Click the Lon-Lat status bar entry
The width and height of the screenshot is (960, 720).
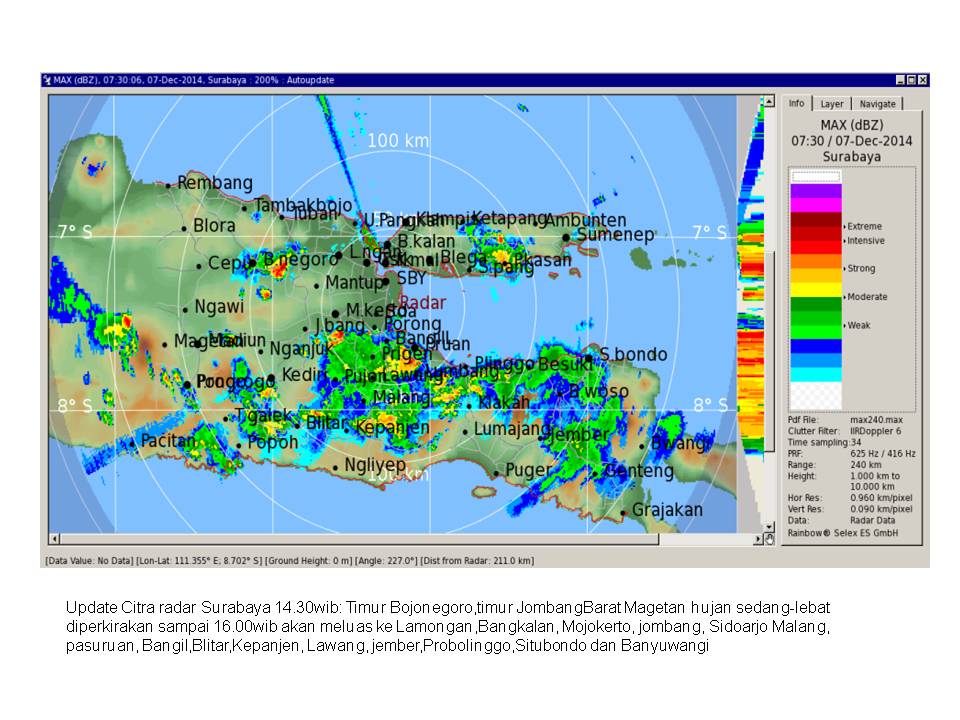[x=198, y=561]
